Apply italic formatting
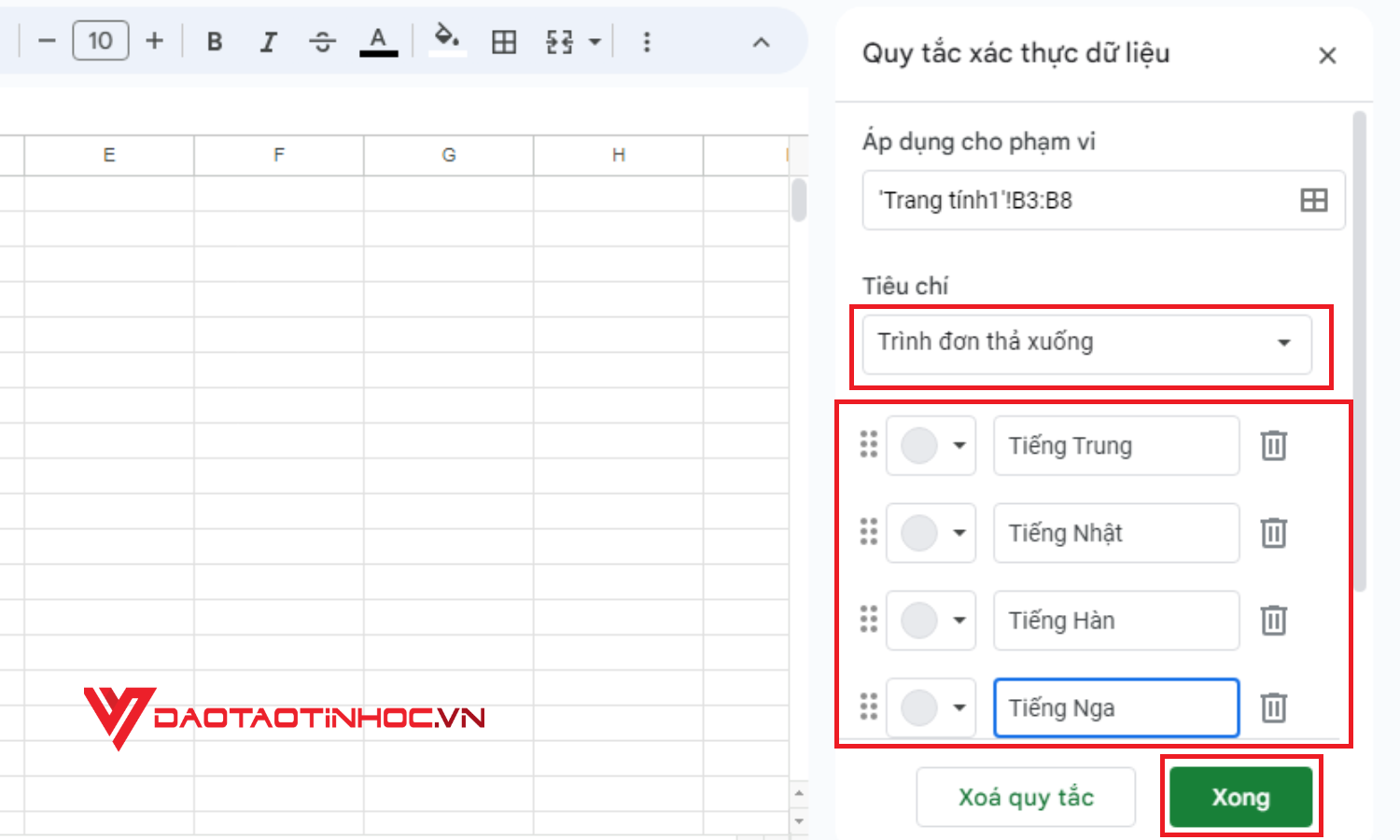Viewport: 1400px width, 840px height. (269, 41)
